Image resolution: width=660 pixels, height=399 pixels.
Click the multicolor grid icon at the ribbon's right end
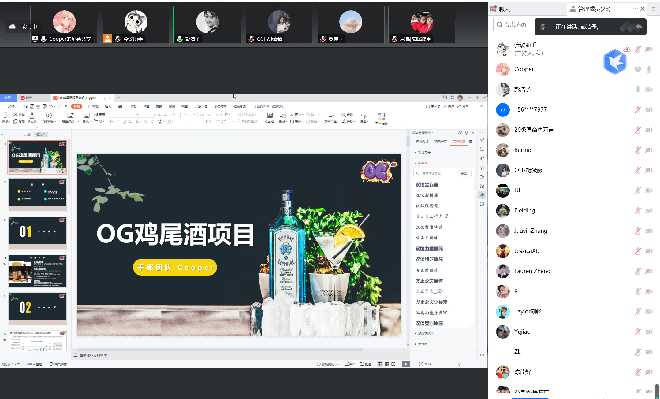tap(381, 117)
